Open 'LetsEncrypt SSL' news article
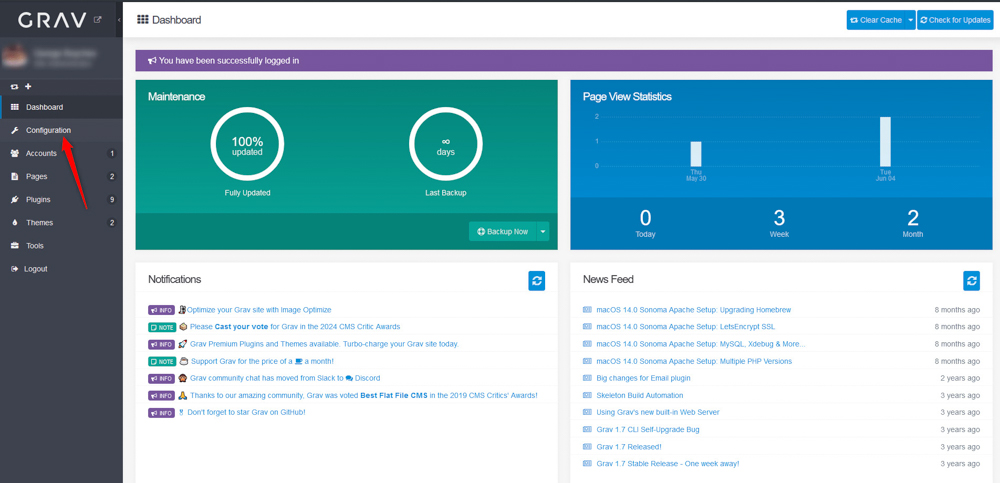Screen dimensions: 1000x483 pos(686,327)
